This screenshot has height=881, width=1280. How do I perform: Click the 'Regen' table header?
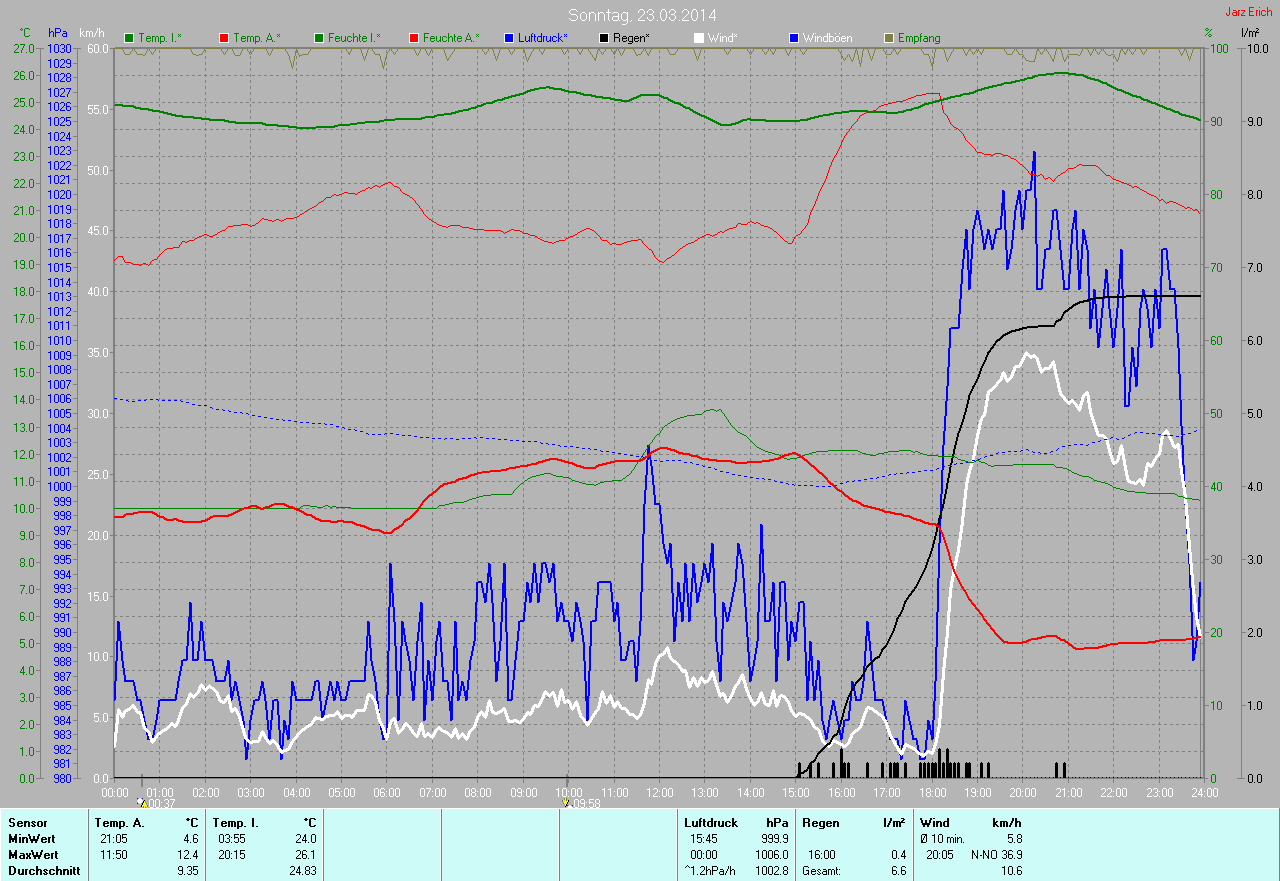pos(819,823)
